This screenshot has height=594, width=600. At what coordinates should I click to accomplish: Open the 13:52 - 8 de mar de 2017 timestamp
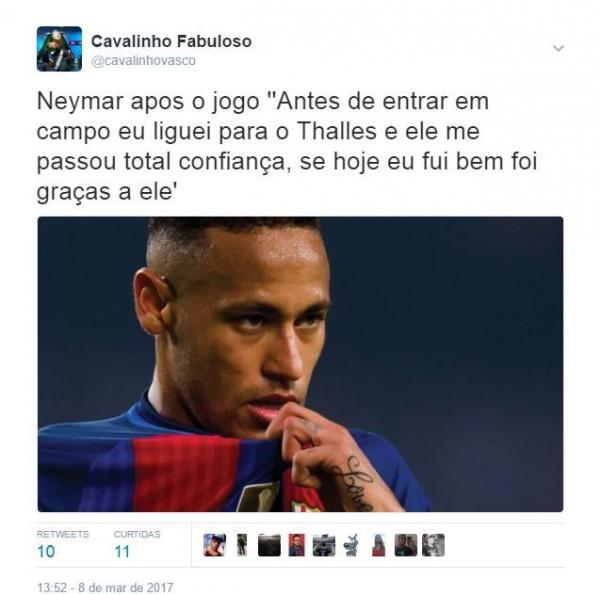point(105,587)
